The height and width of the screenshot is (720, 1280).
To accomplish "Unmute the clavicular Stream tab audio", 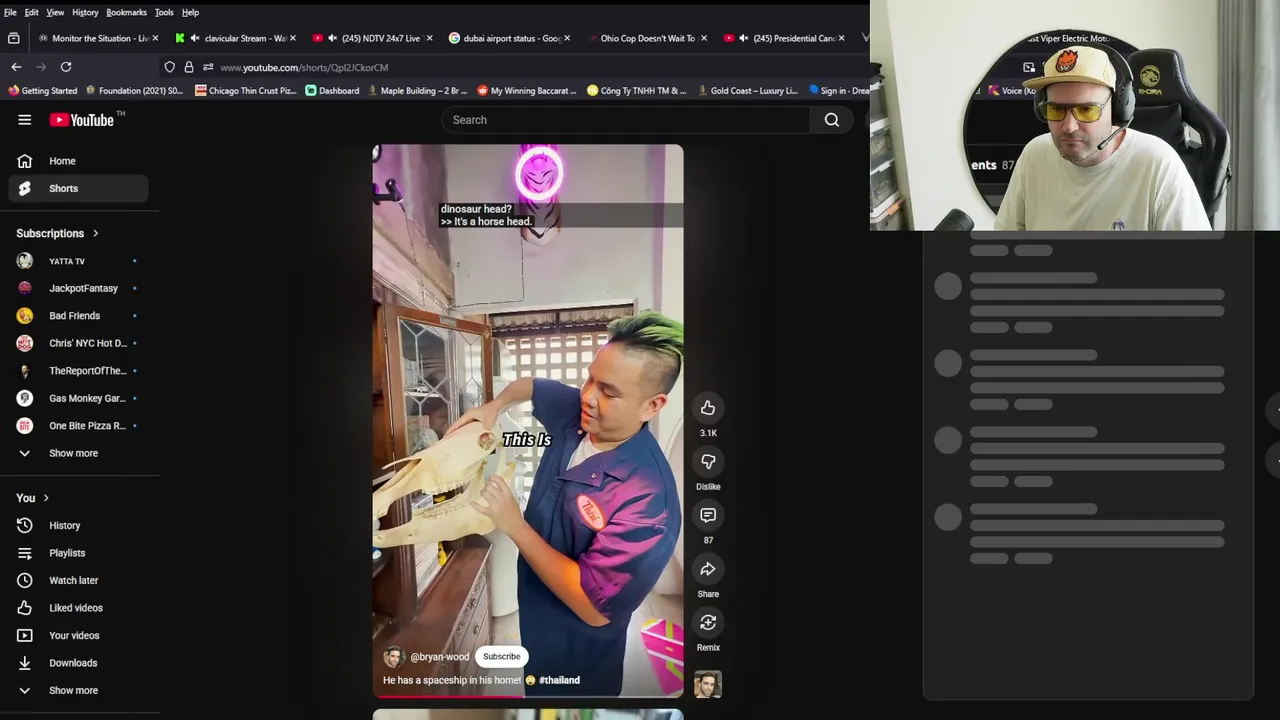I will (x=195, y=38).
